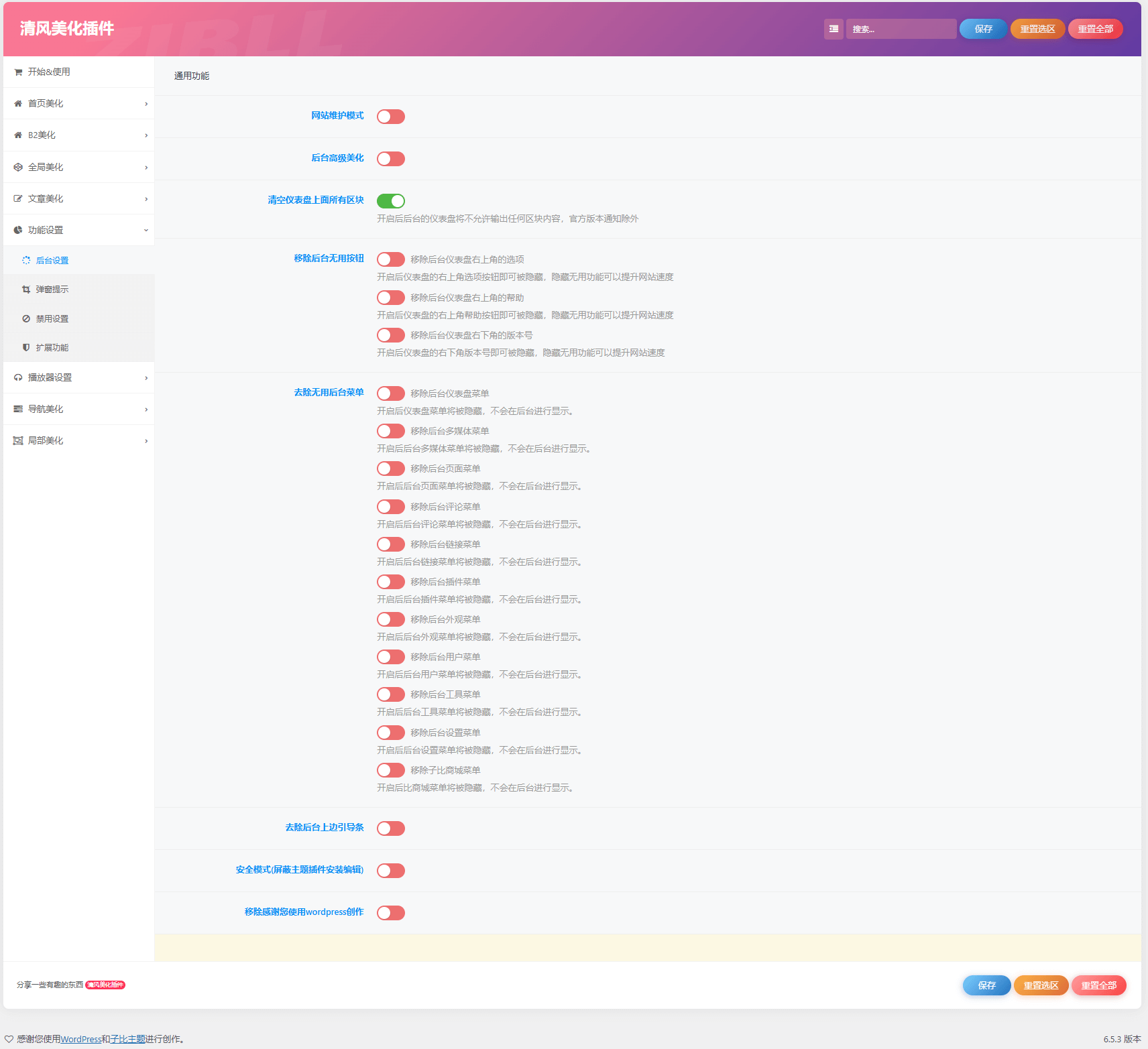
Task: Open 开始&使用 menu item
Action: click(x=78, y=72)
